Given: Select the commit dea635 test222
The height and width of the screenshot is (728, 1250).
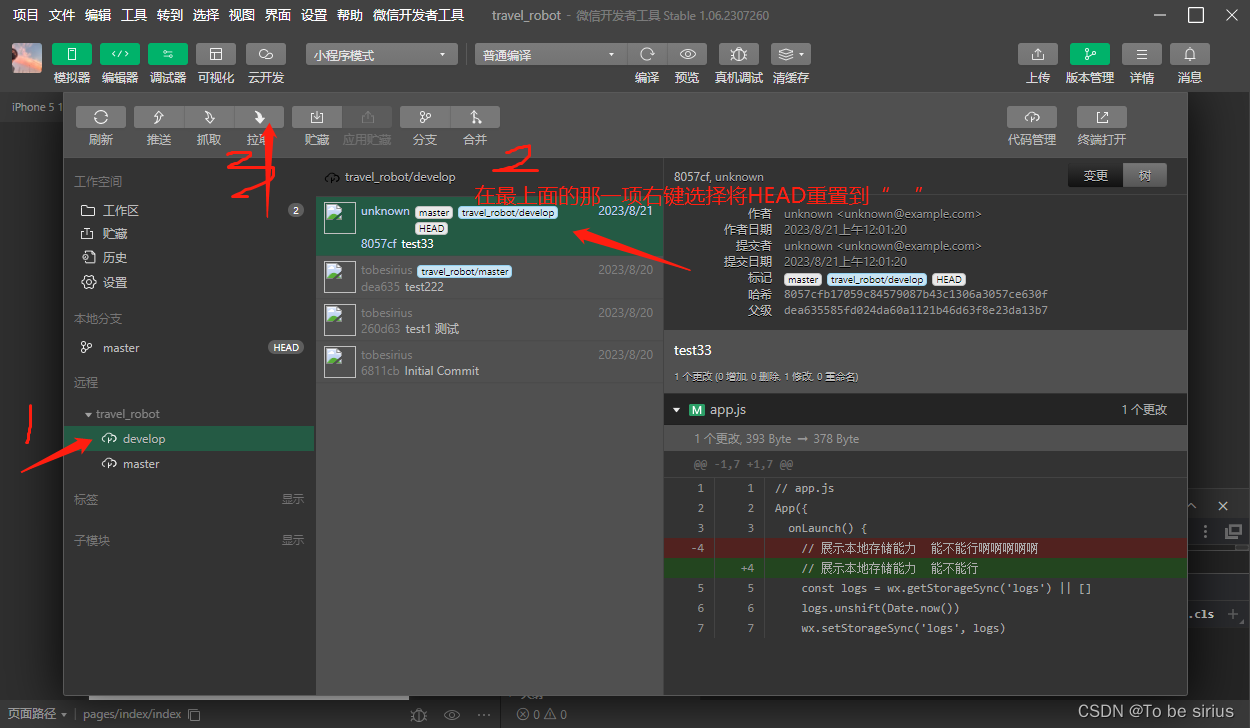Looking at the screenshot, I should tap(490, 278).
